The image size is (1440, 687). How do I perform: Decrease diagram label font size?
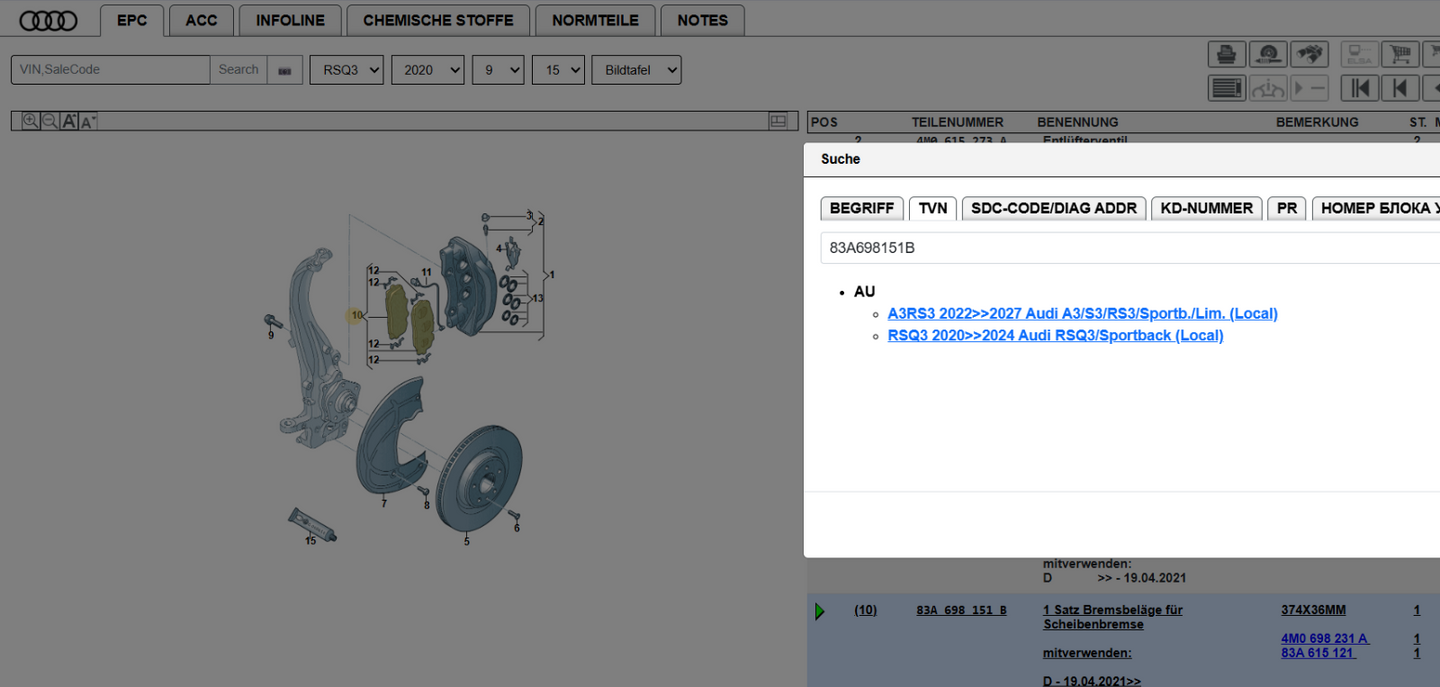pos(88,122)
